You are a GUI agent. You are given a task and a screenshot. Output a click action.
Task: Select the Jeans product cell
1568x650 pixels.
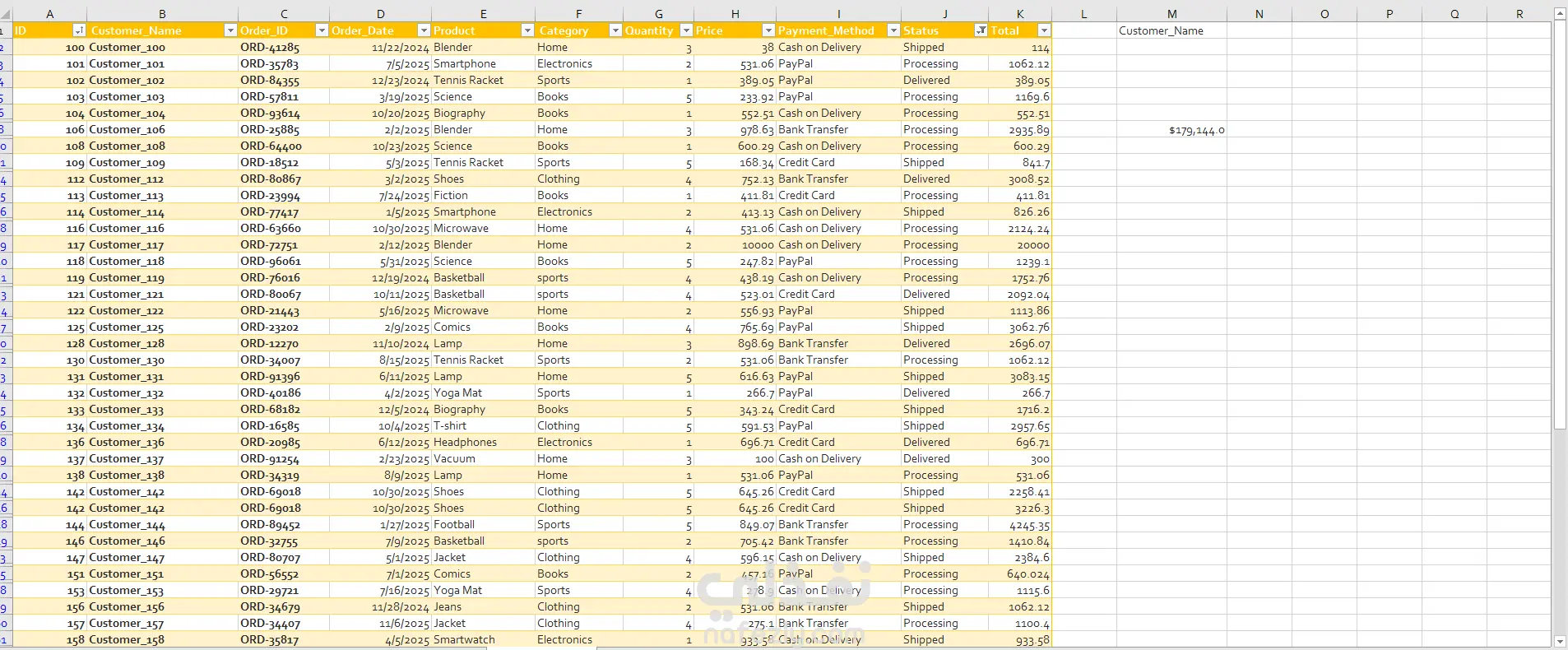point(483,606)
